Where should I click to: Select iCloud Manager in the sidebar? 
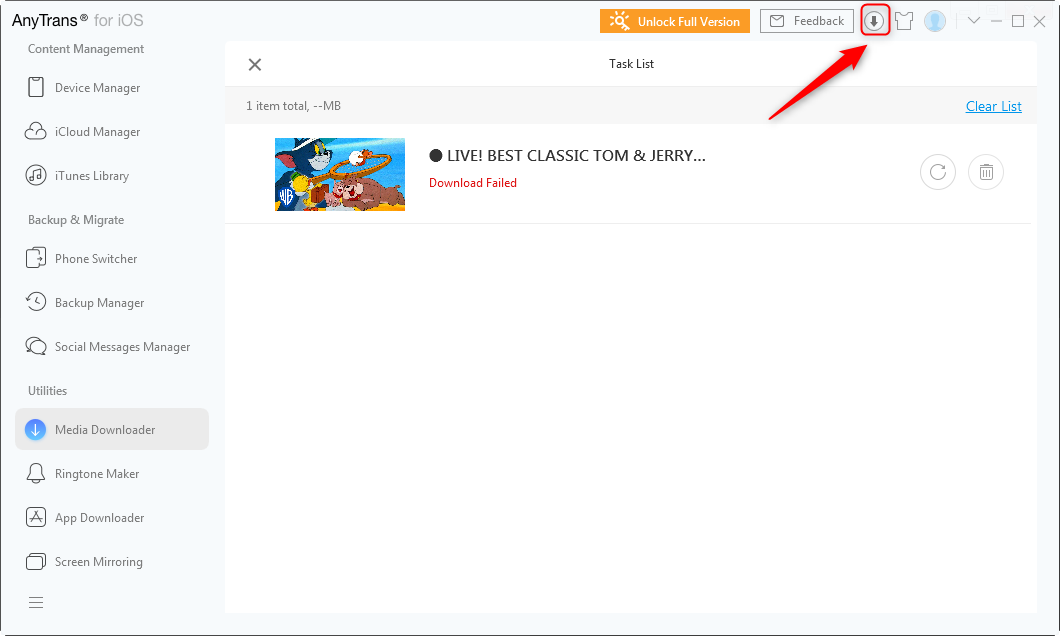pyautogui.click(x=97, y=132)
